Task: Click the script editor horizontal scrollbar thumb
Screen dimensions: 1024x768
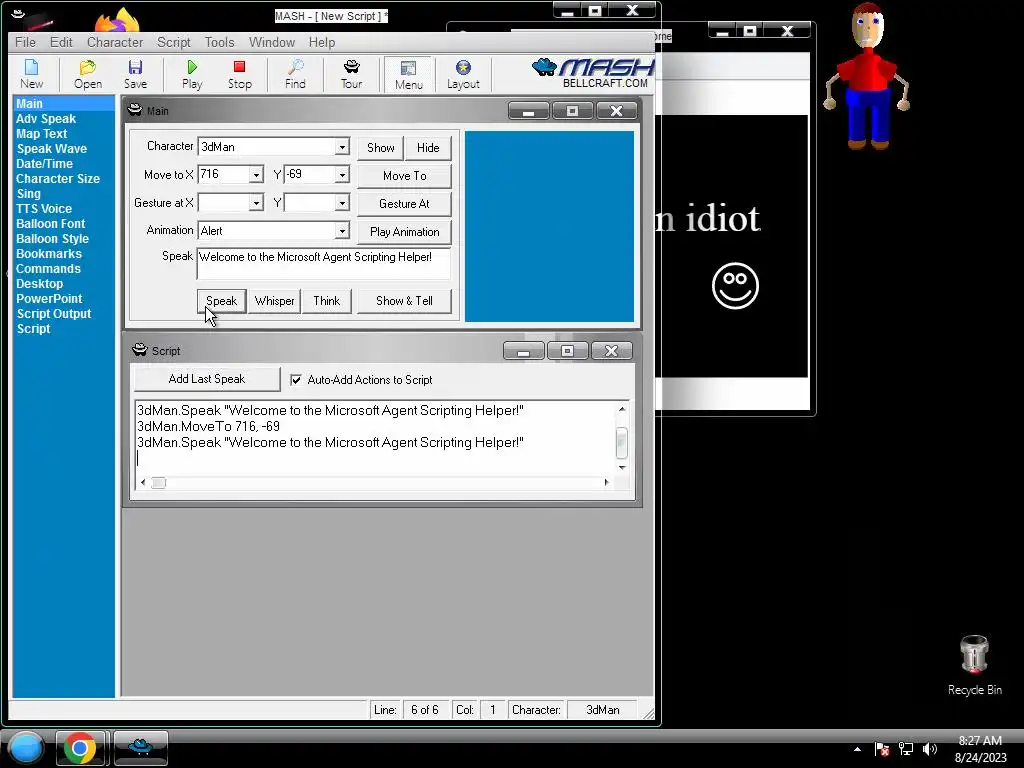Action: (x=159, y=483)
